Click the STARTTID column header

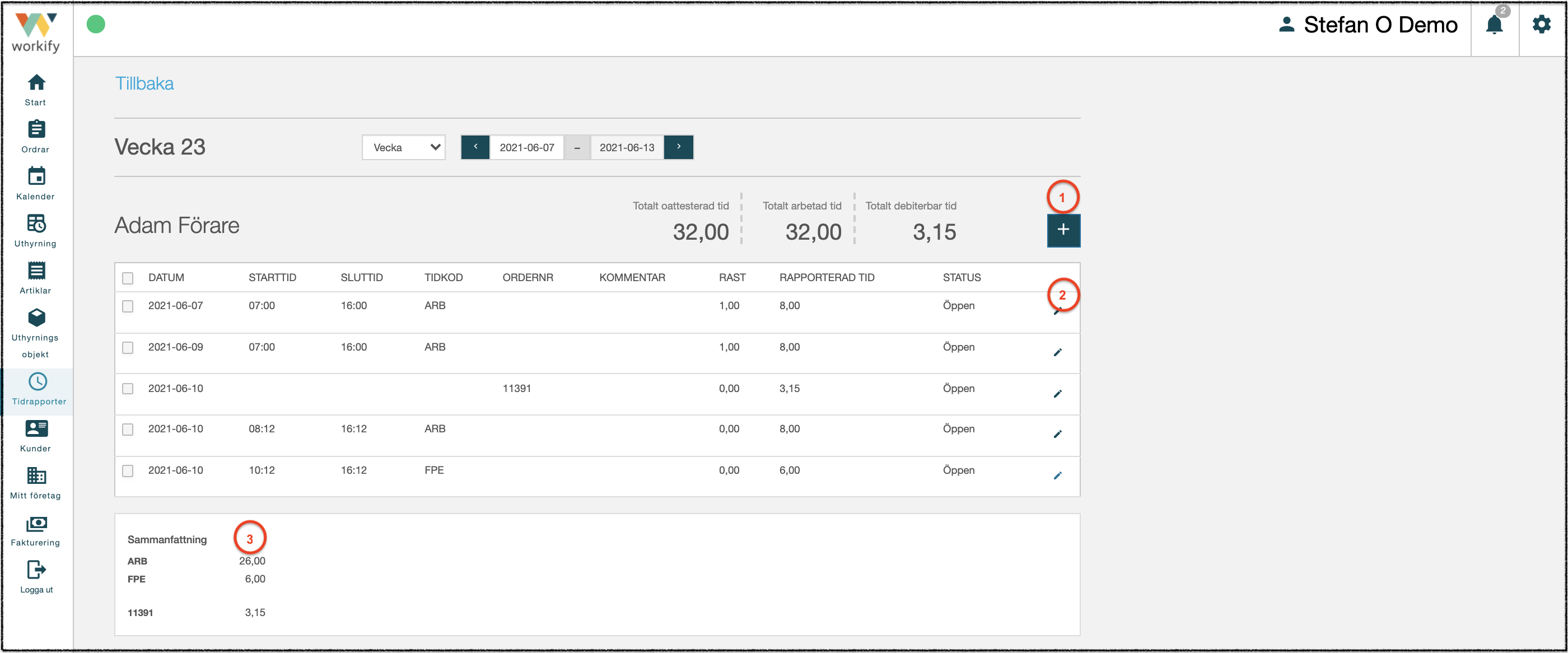click(272, 278)
